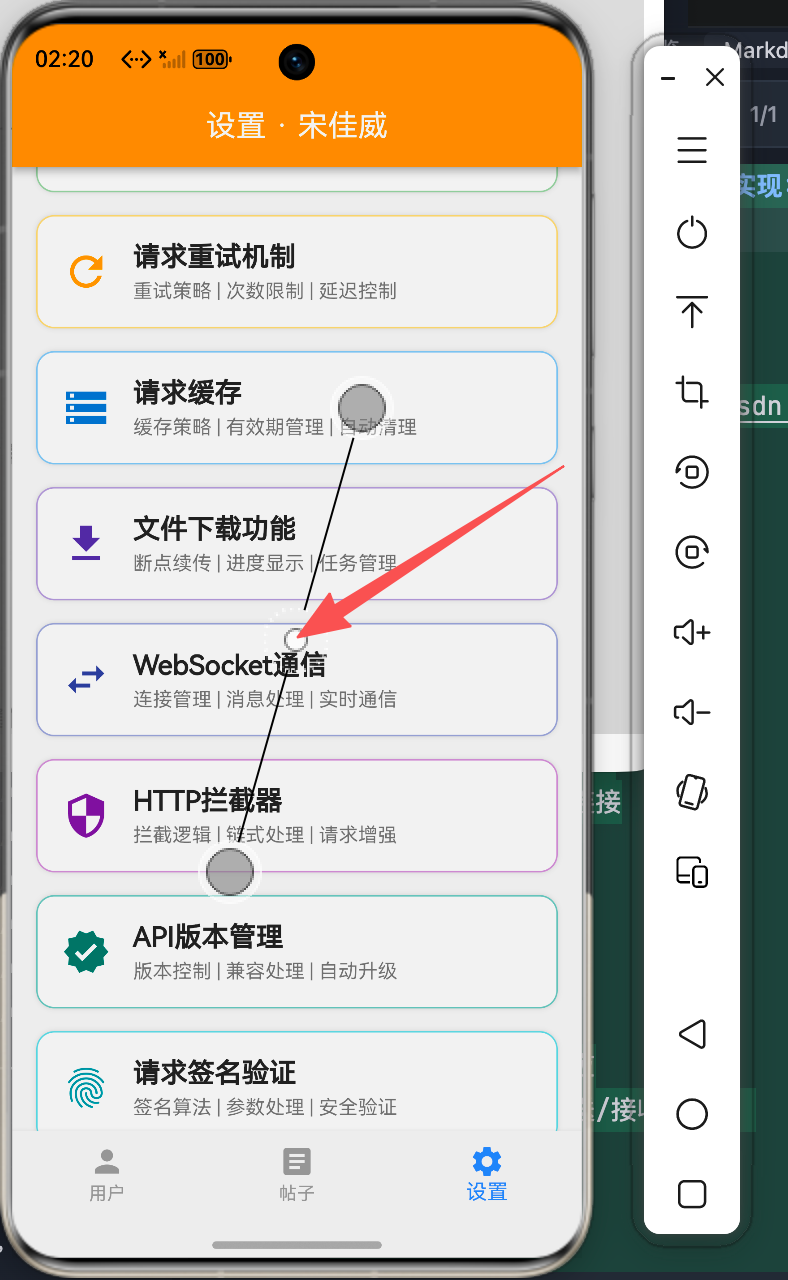Click the multi-device screen icon in sidebar
Image resolution: width=788 pixels, height=1280 pixels.
692,872
